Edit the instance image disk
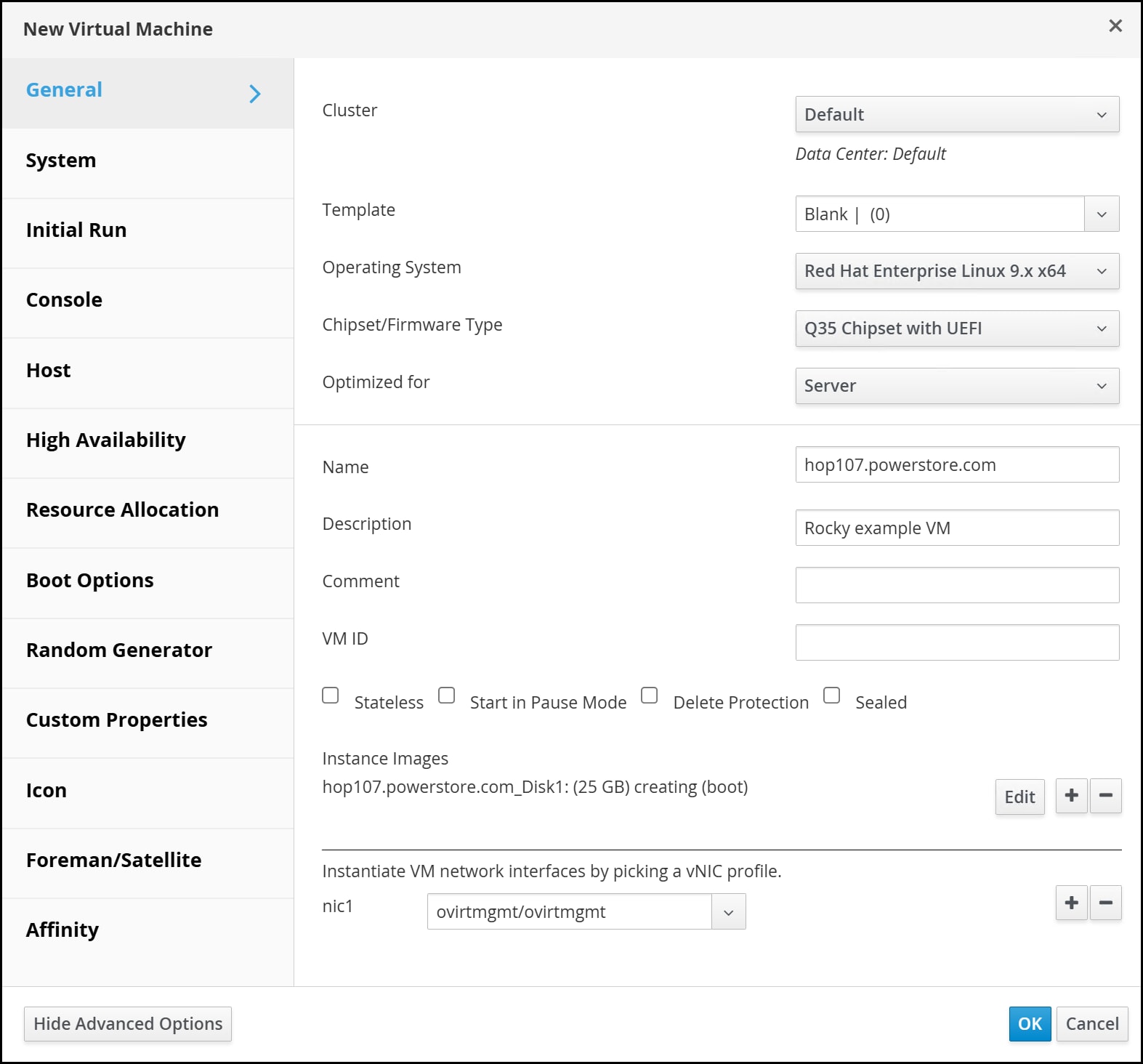Screen dimensions: 1143x1064 [x=1019, y=797]
